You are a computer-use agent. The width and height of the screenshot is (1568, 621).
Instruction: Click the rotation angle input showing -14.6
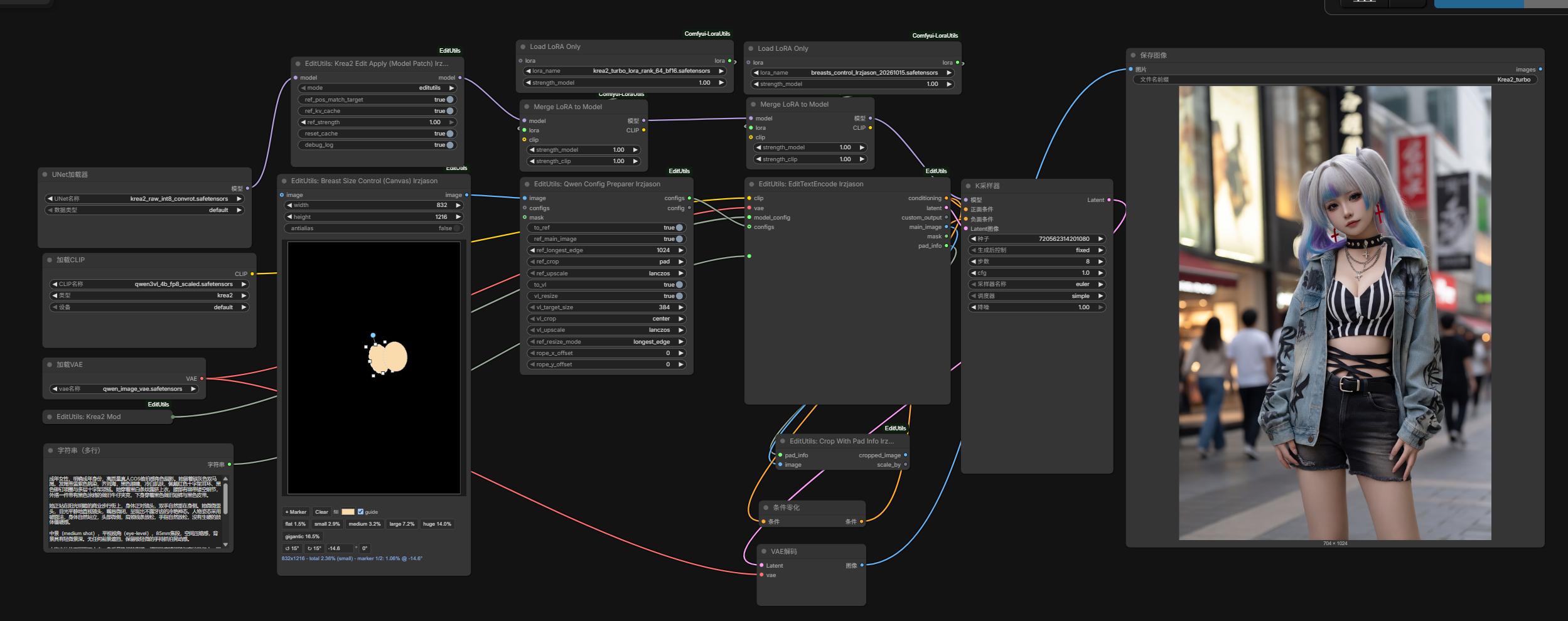point(341,548)
